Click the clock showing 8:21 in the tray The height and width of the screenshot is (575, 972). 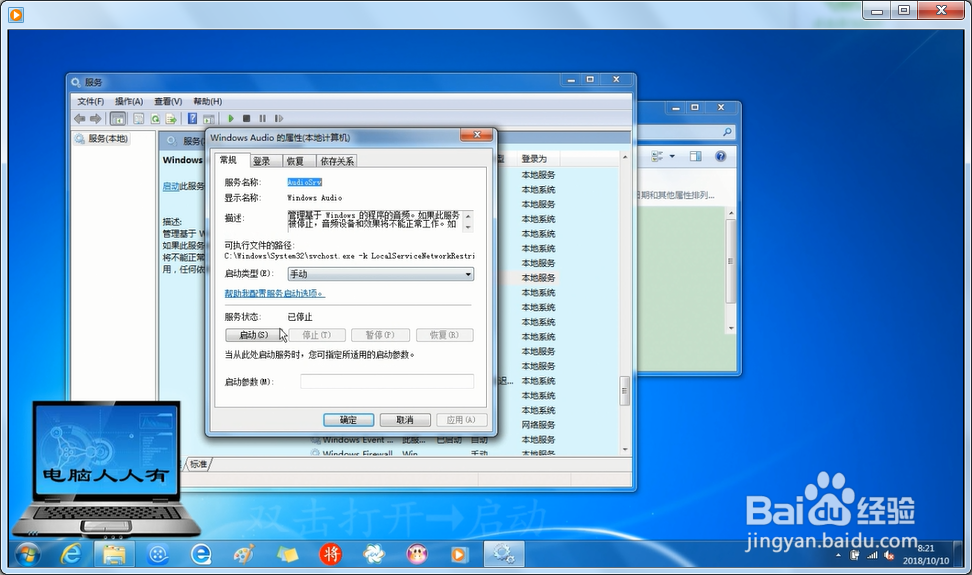tap(926, 548)
